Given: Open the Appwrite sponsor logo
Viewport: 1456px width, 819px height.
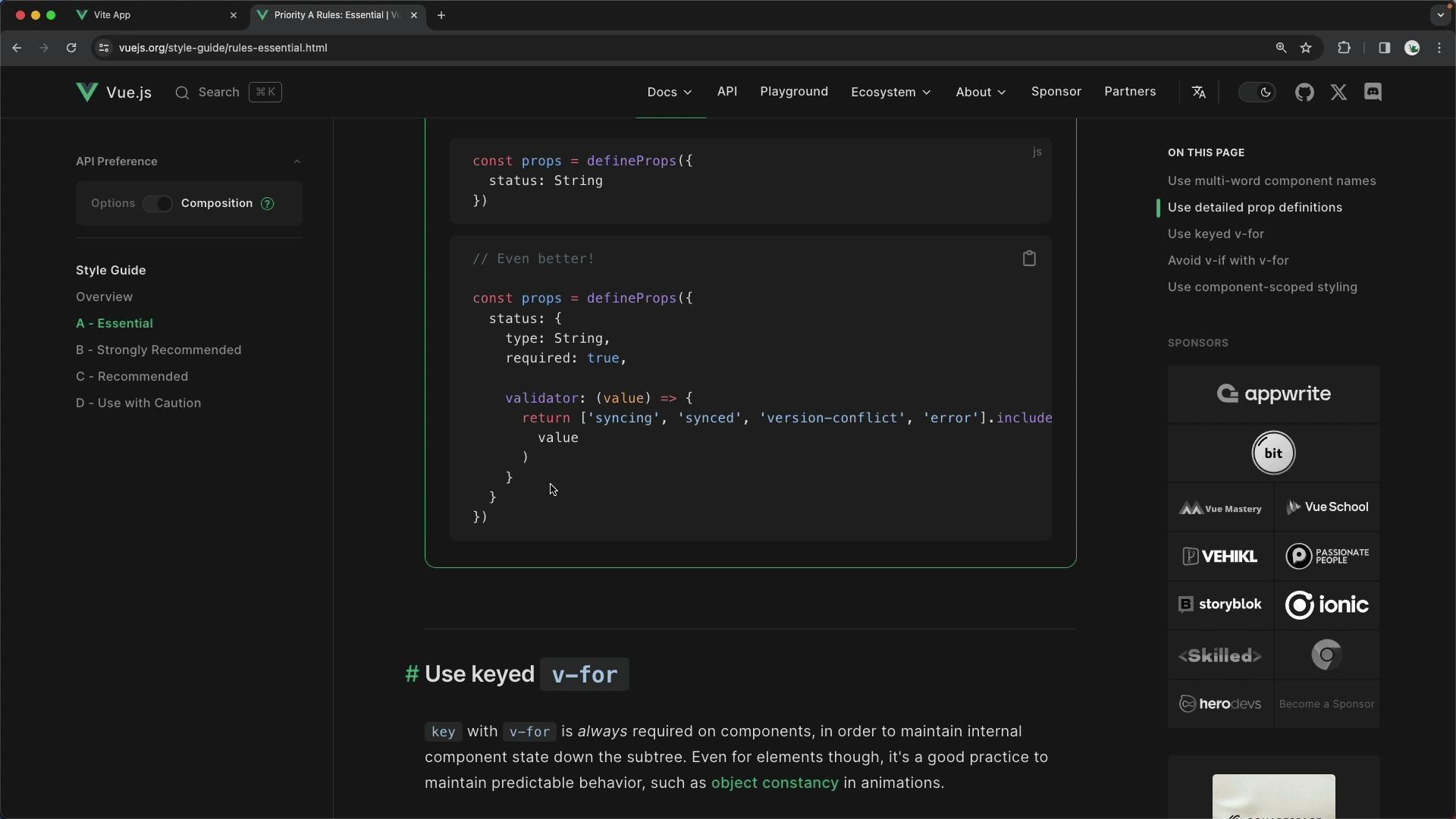Looking at the screenshot, I should 1274,394.
